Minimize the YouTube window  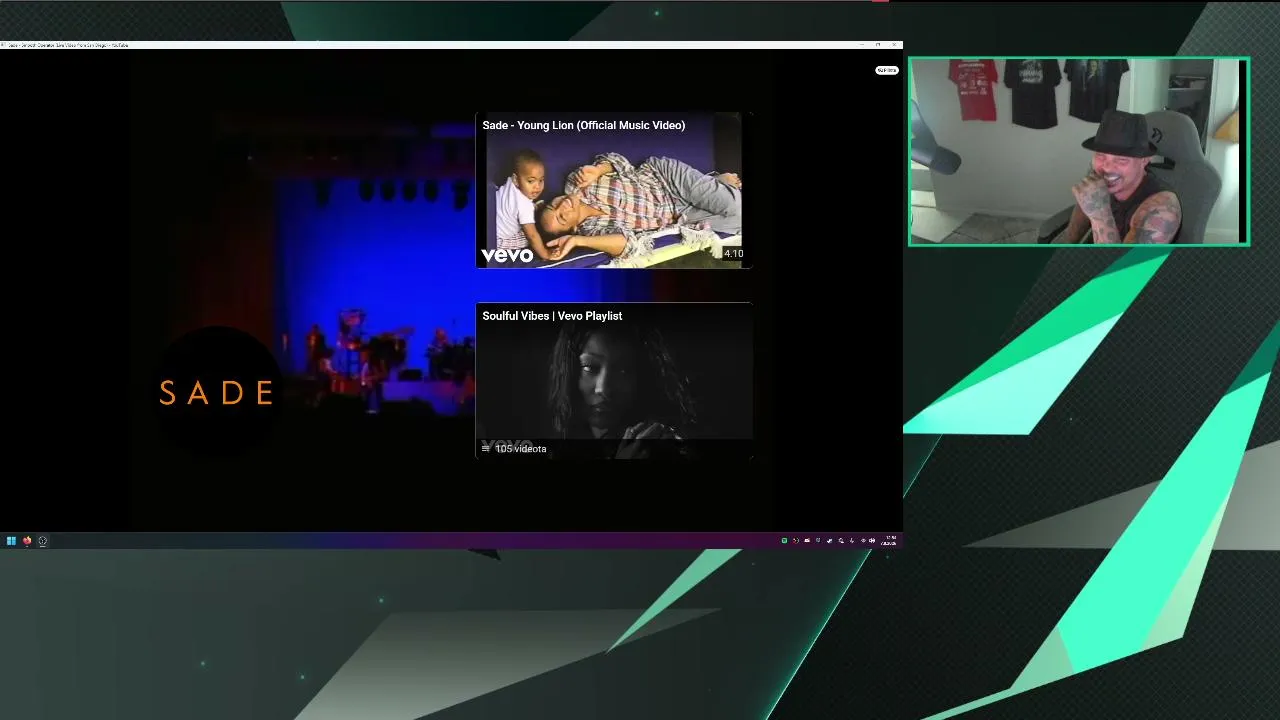click(x=862, y=45)
